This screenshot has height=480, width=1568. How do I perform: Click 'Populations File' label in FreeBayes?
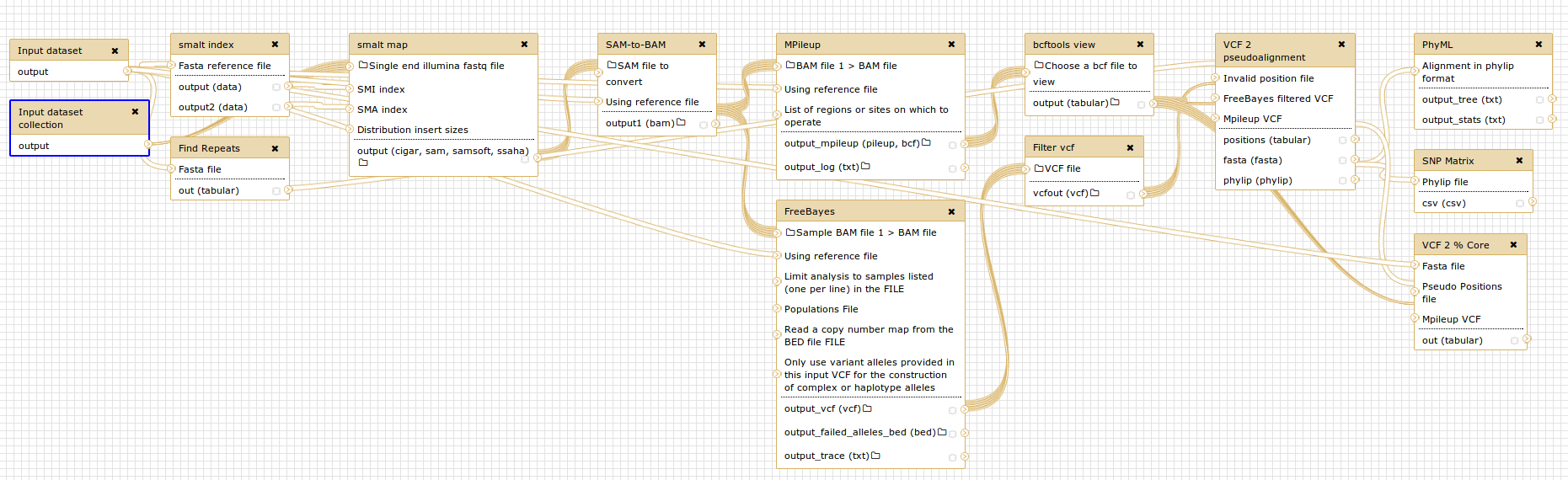pos(821,309)
